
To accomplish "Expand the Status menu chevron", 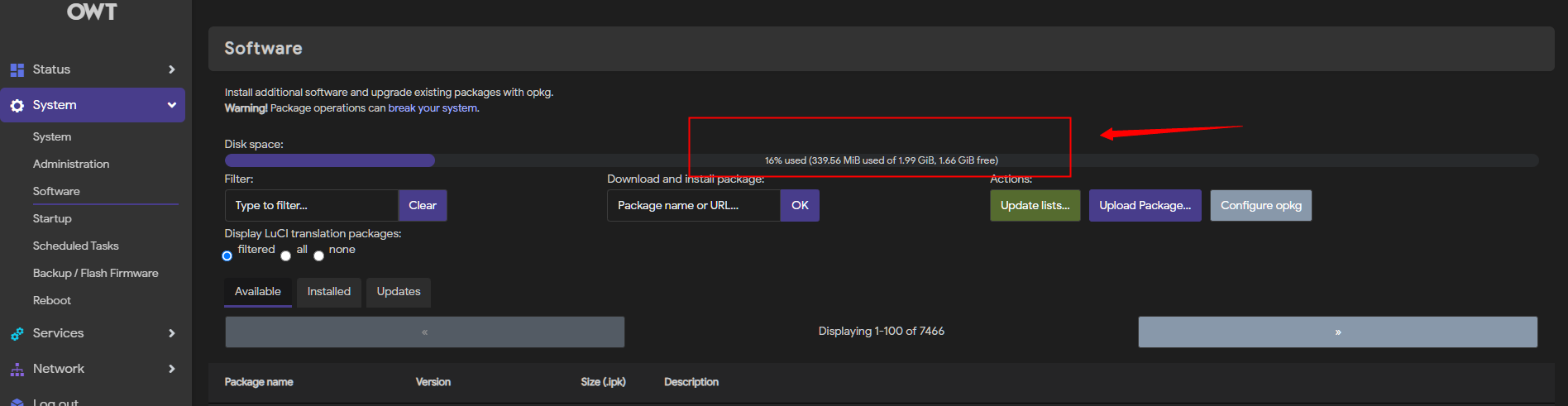I will tap(172, 69).
